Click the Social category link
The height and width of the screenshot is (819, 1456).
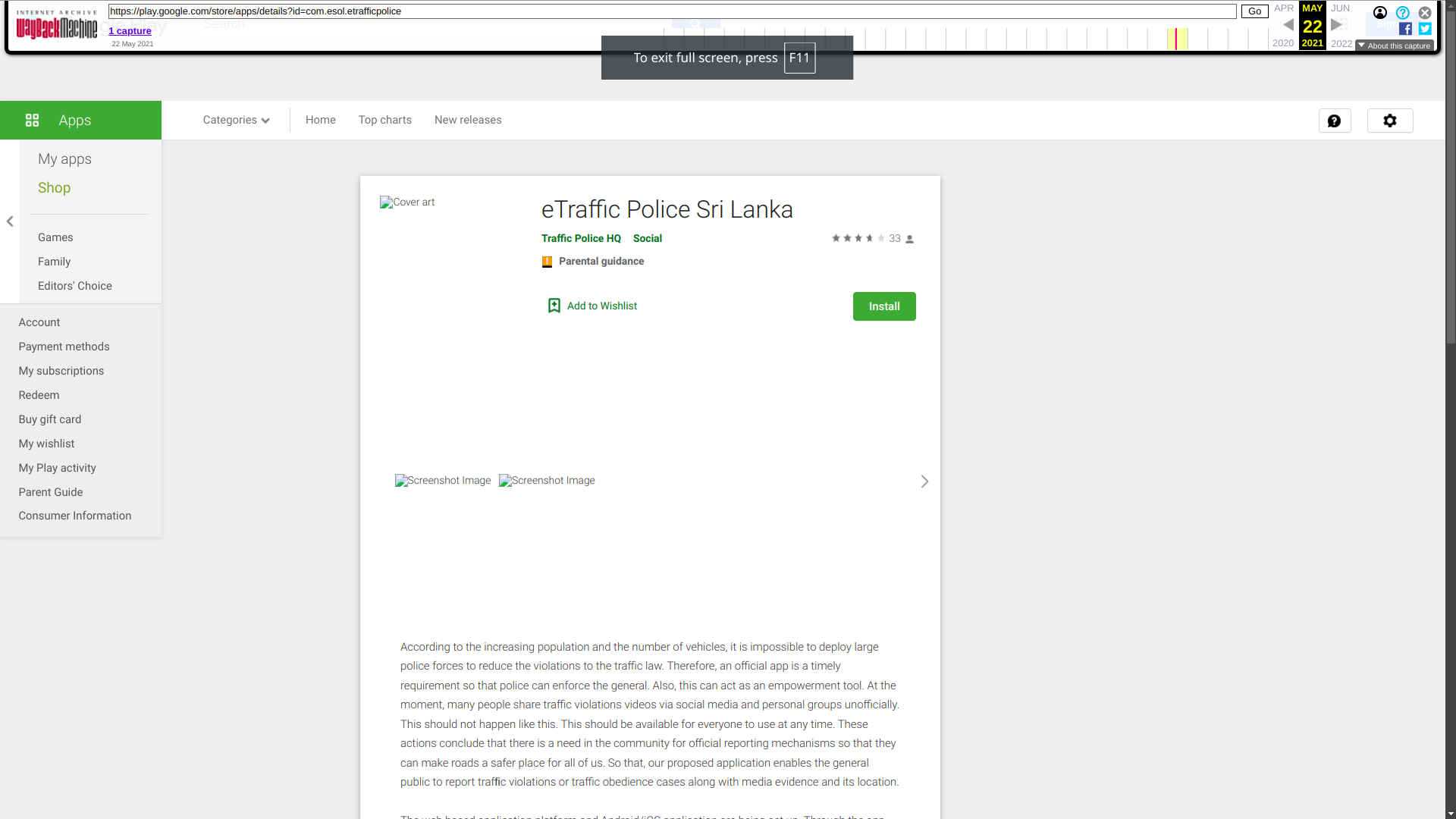(x=647, y=238)
